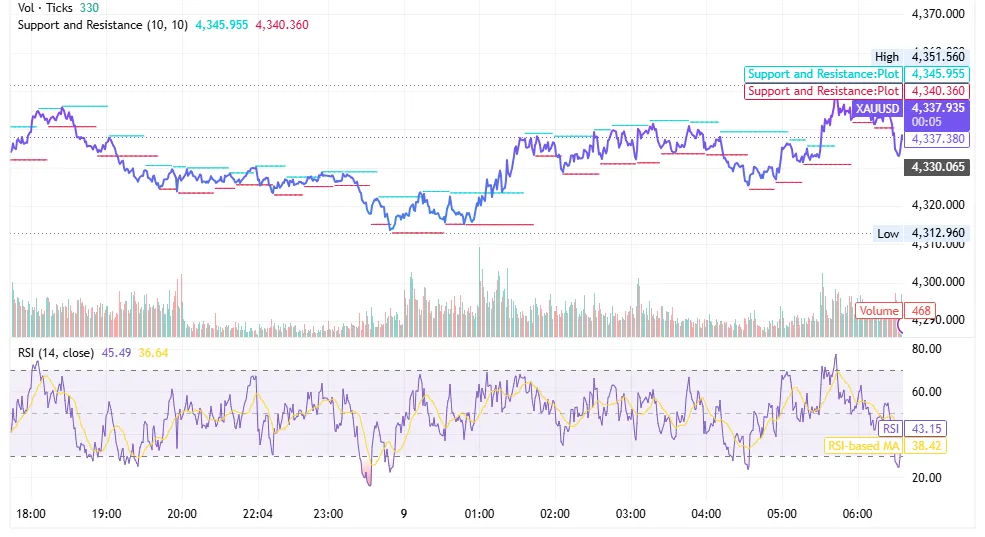Screen dimensions: 985x537
Task: Click the 01:00 time axis label
Action: pyautogui.click(x=479, y=514)
